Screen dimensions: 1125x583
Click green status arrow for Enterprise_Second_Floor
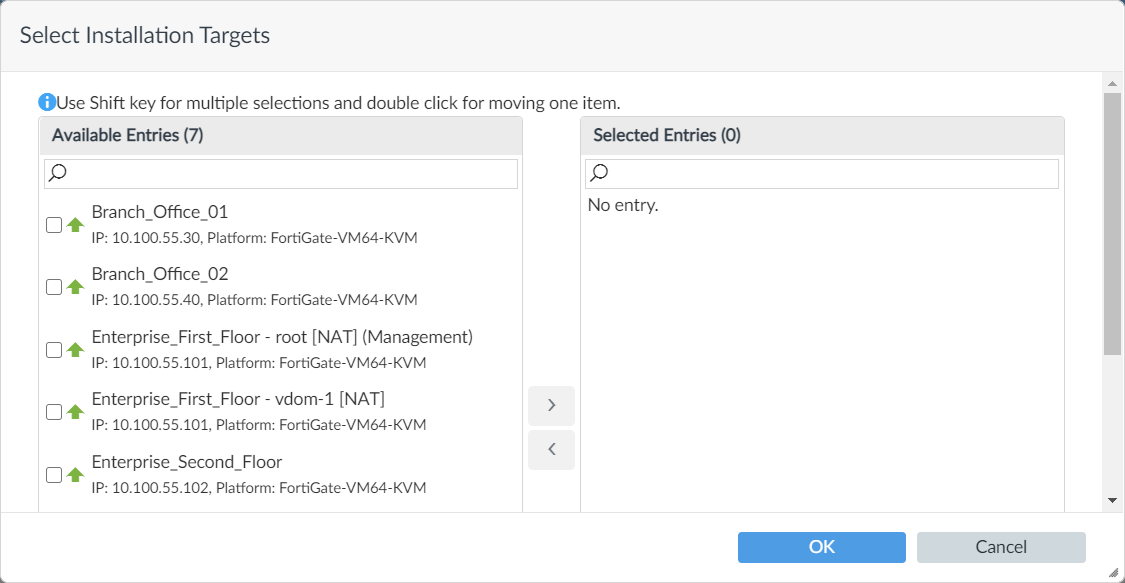coord(75,475)
